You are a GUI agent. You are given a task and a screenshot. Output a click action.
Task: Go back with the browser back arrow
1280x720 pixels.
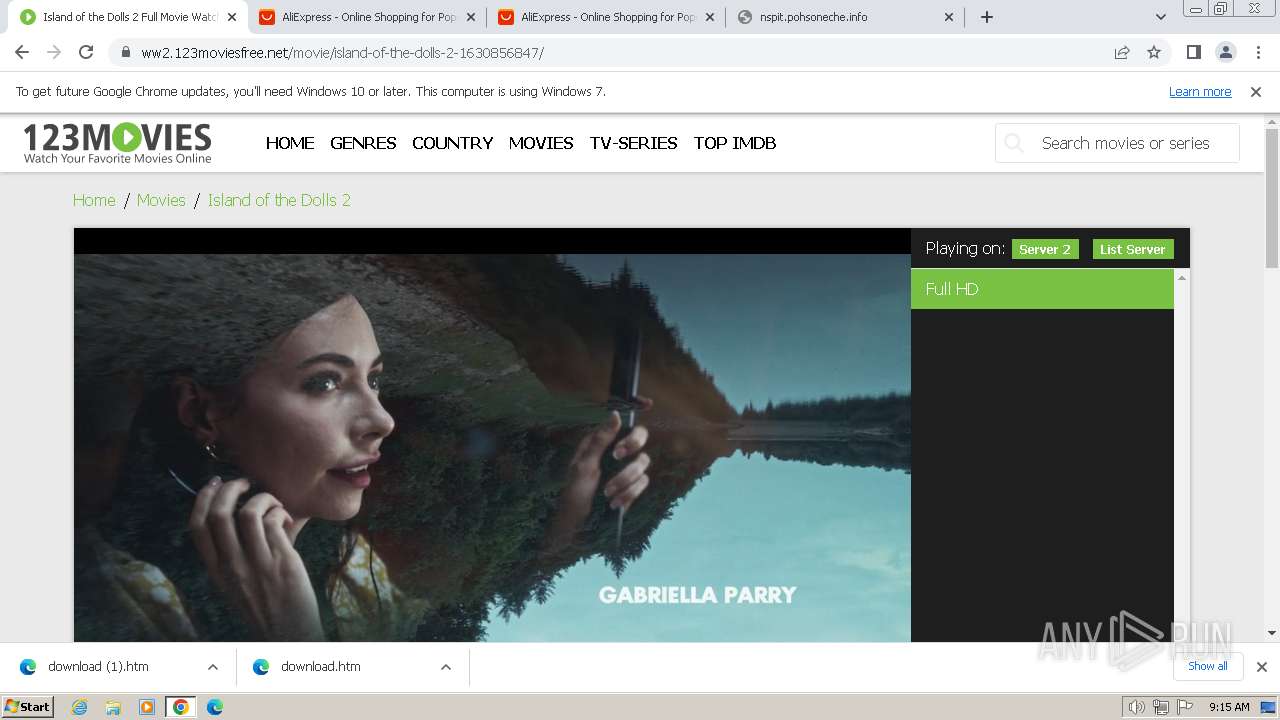click(22, 52)
